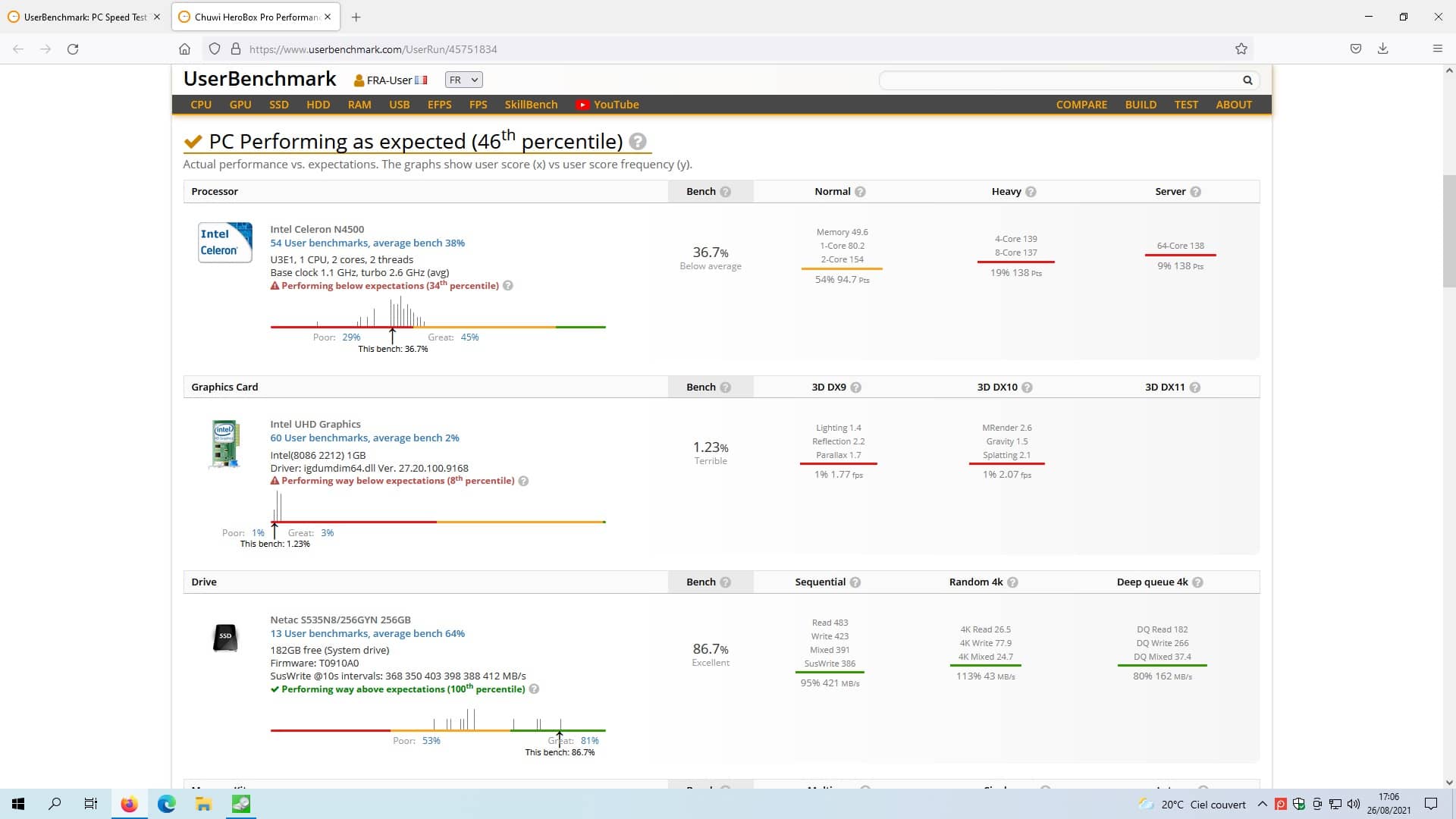Click help icon next to 3D DX9
This screenshot has width=1456, height=819.
tap(856, 388)
